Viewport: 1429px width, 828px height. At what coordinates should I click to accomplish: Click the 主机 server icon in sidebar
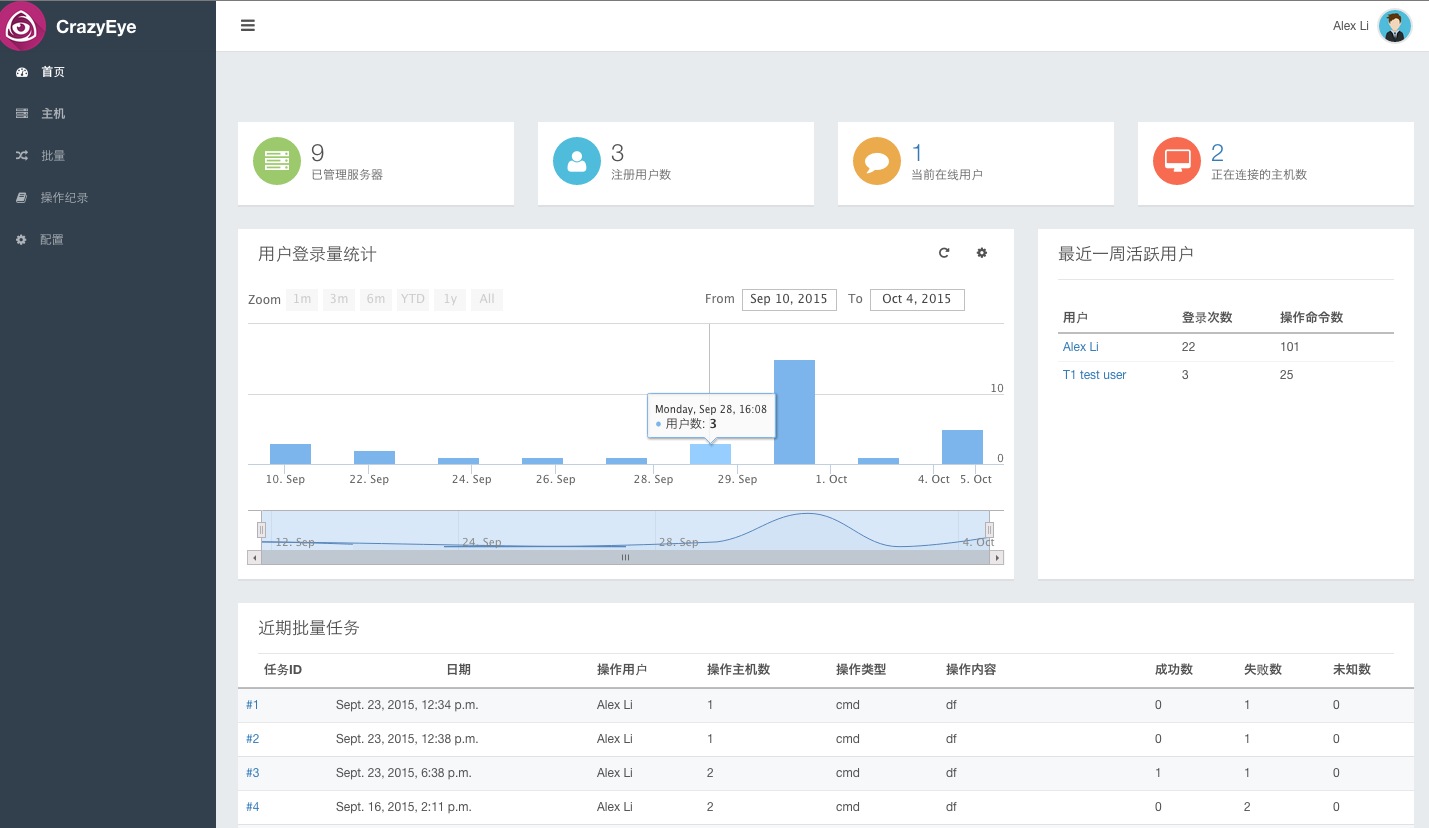click(x=22, y=114)
